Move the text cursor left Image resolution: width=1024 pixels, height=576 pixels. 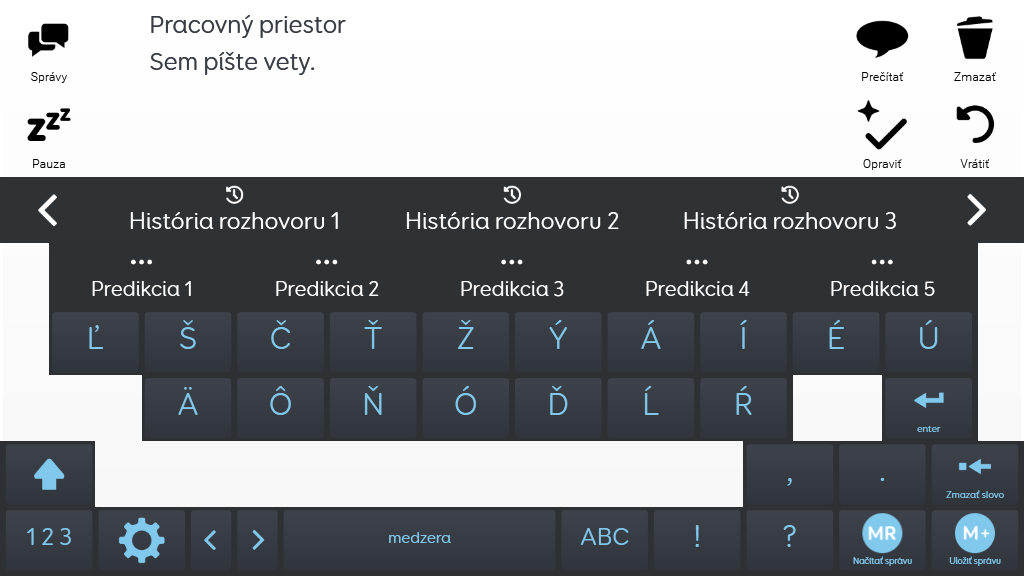[210, 540]
